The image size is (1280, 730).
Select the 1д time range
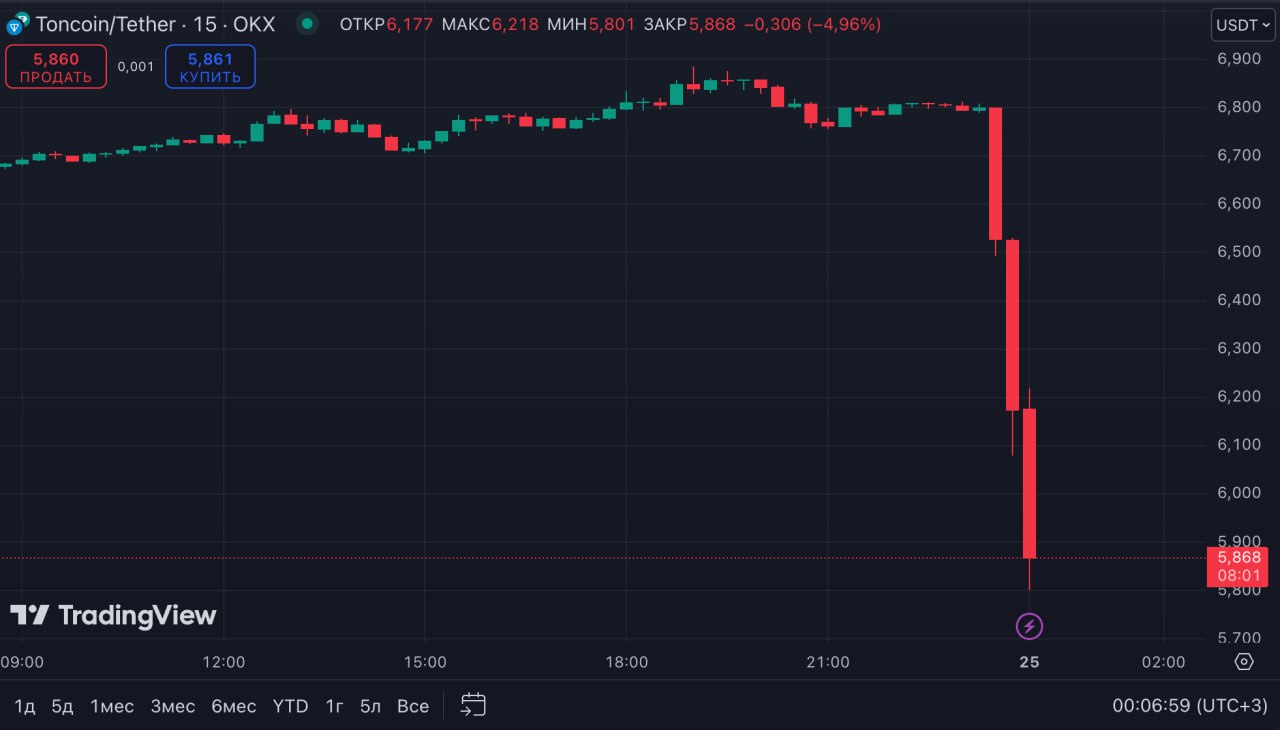click(25, 706)
